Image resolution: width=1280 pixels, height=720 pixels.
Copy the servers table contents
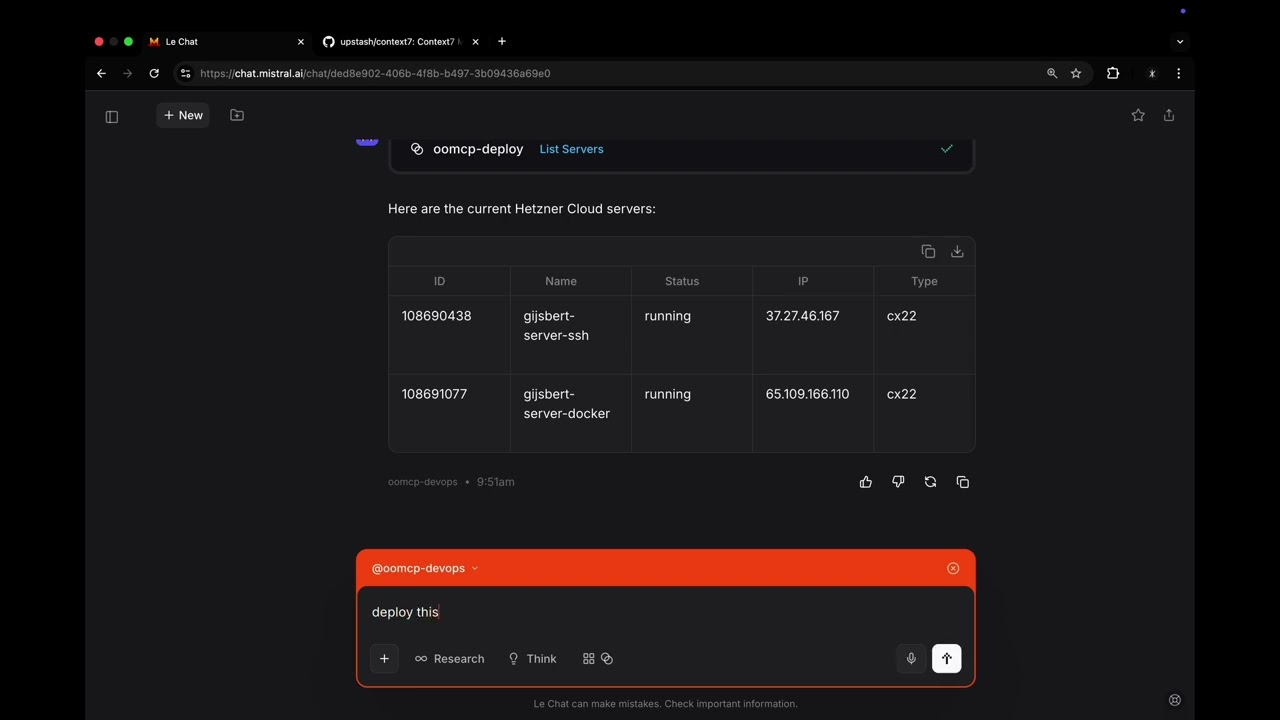pos(928,252)
